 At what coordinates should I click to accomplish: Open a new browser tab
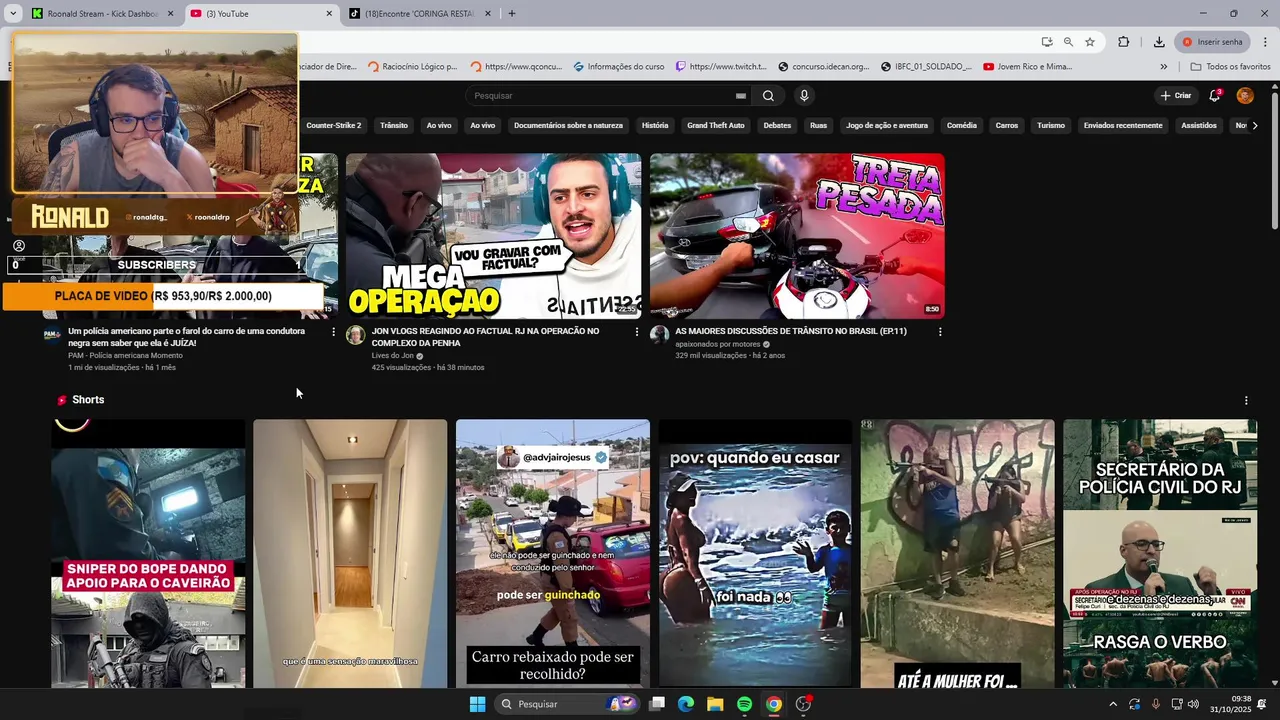click(512, 14)
